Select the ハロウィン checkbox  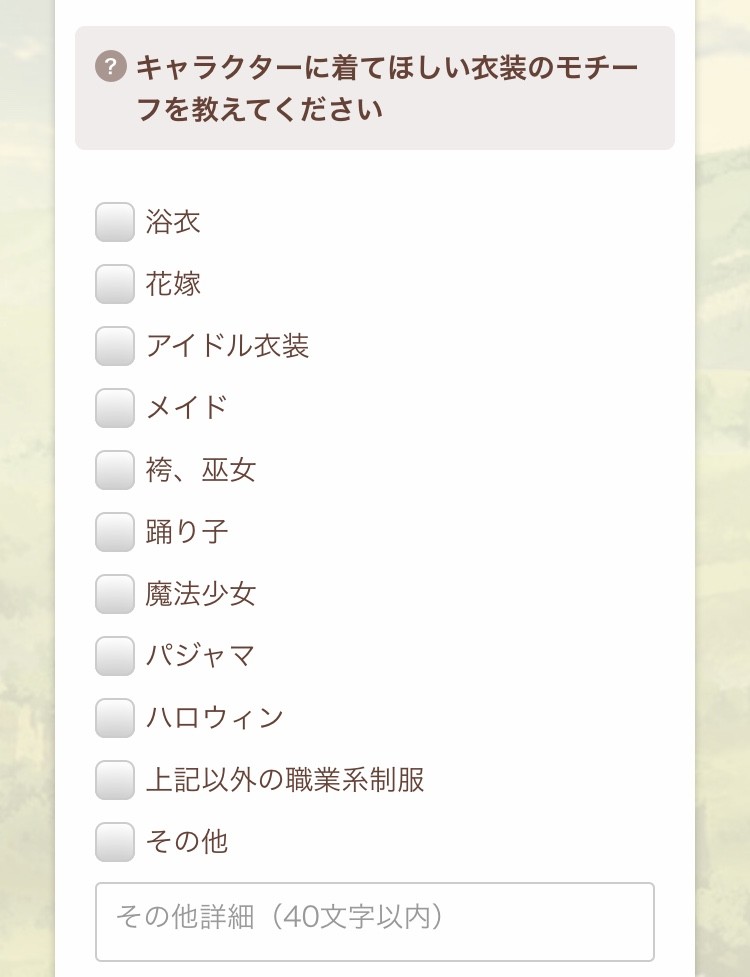point(113,718)
